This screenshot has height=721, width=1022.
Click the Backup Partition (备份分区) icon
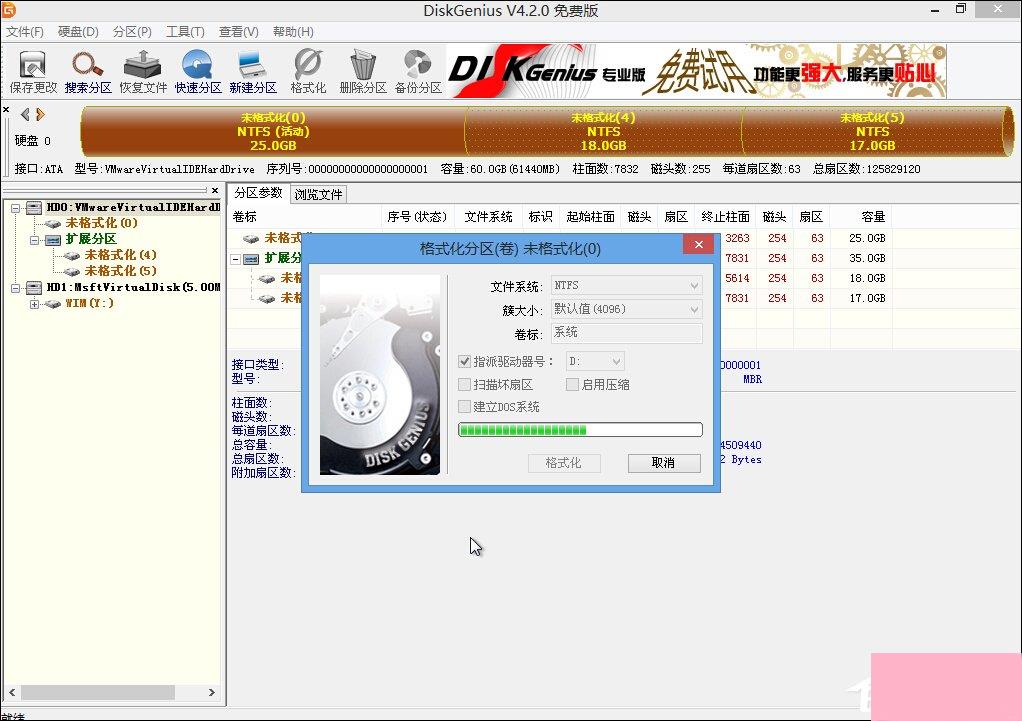coord(418,72)
